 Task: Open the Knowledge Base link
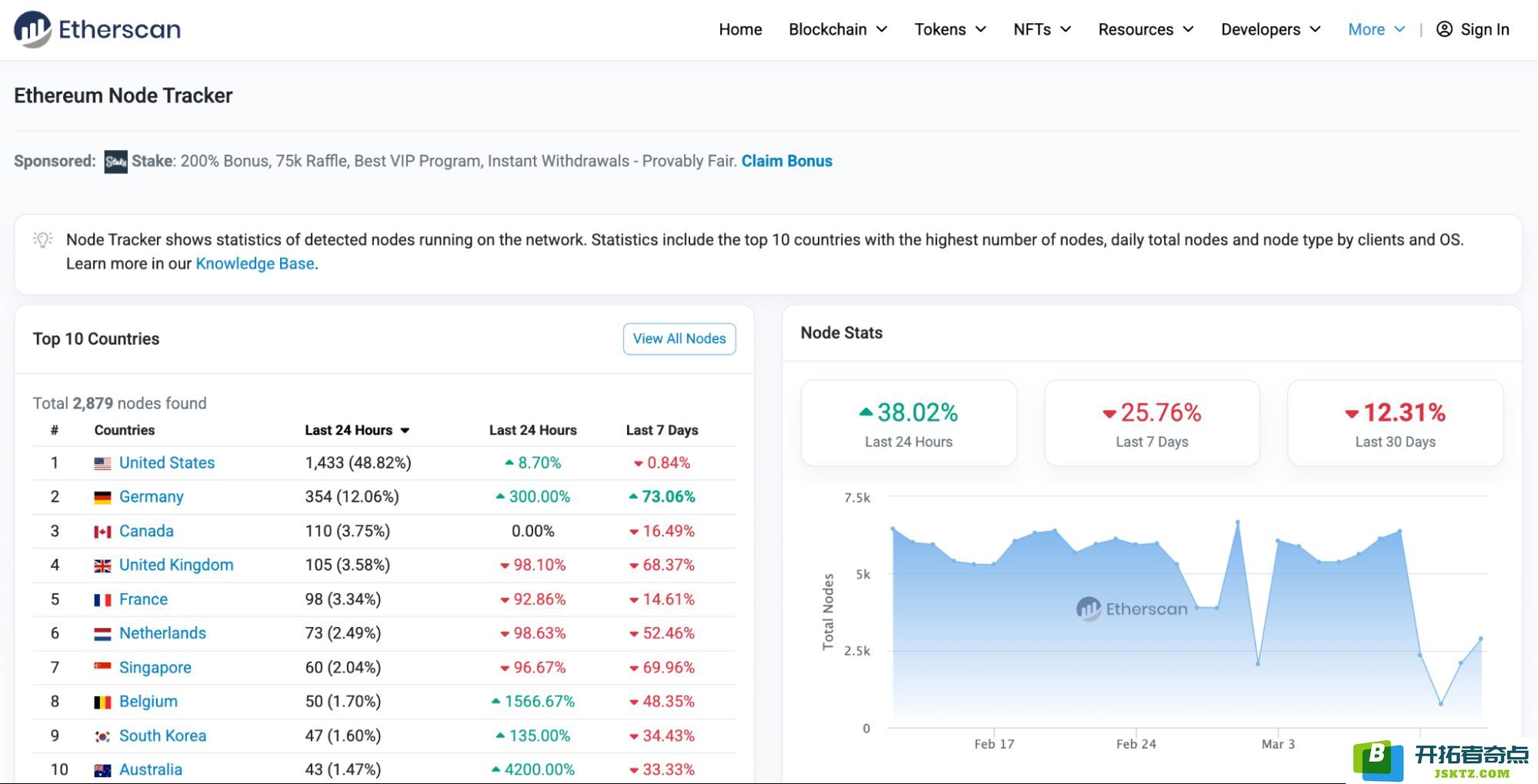click(x=255, y=263)
